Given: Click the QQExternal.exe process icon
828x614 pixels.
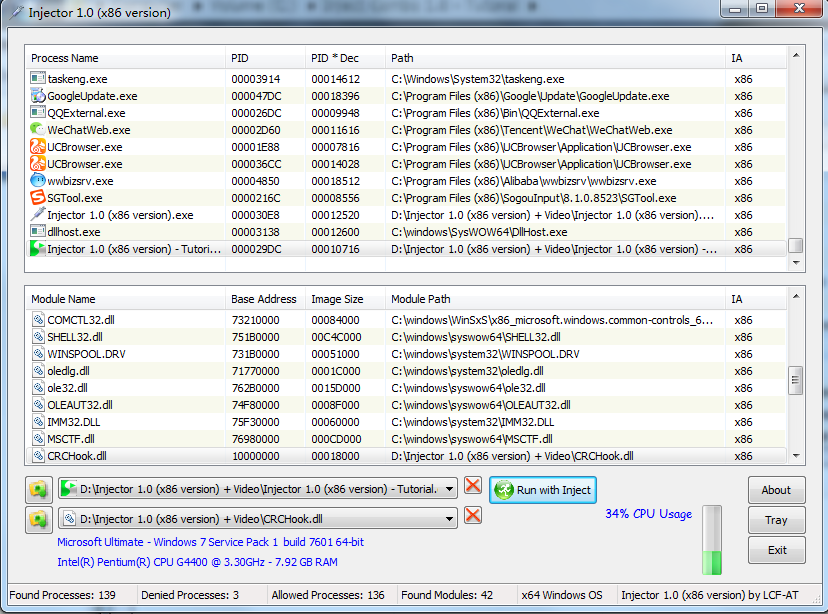Looking at the screenshot, I should (37, 112).
